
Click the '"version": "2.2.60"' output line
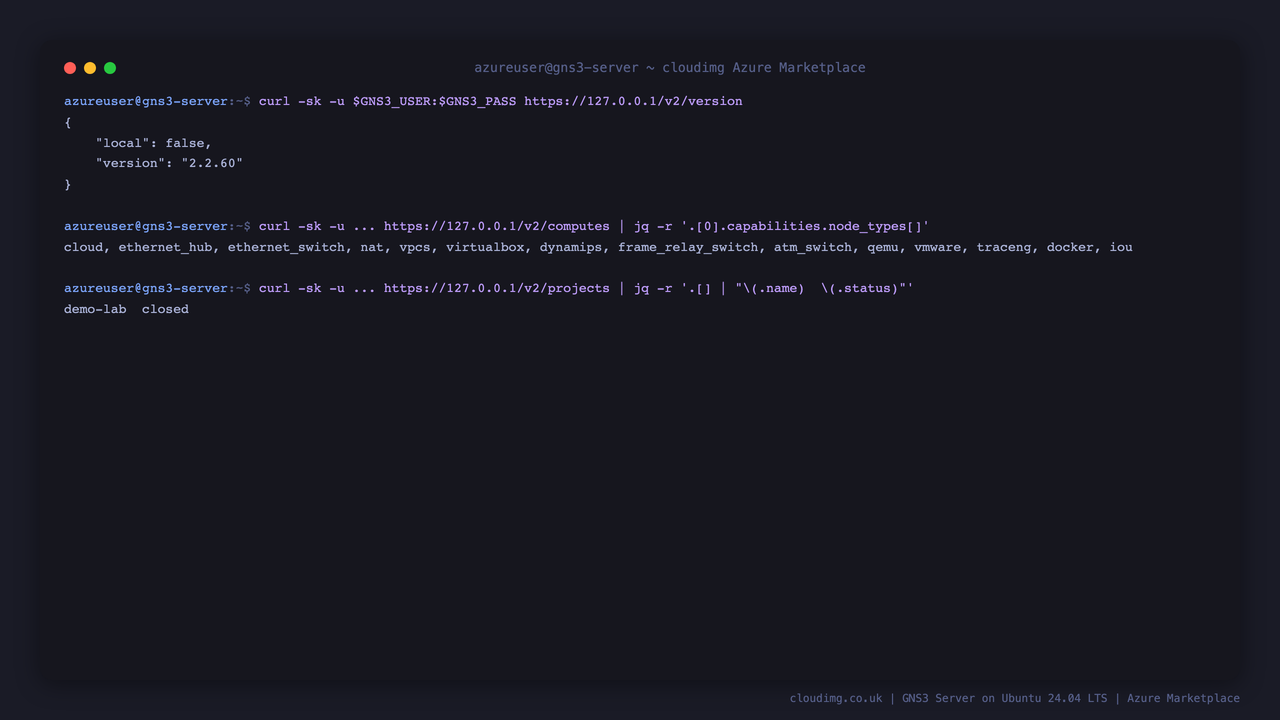pos(169,163)
